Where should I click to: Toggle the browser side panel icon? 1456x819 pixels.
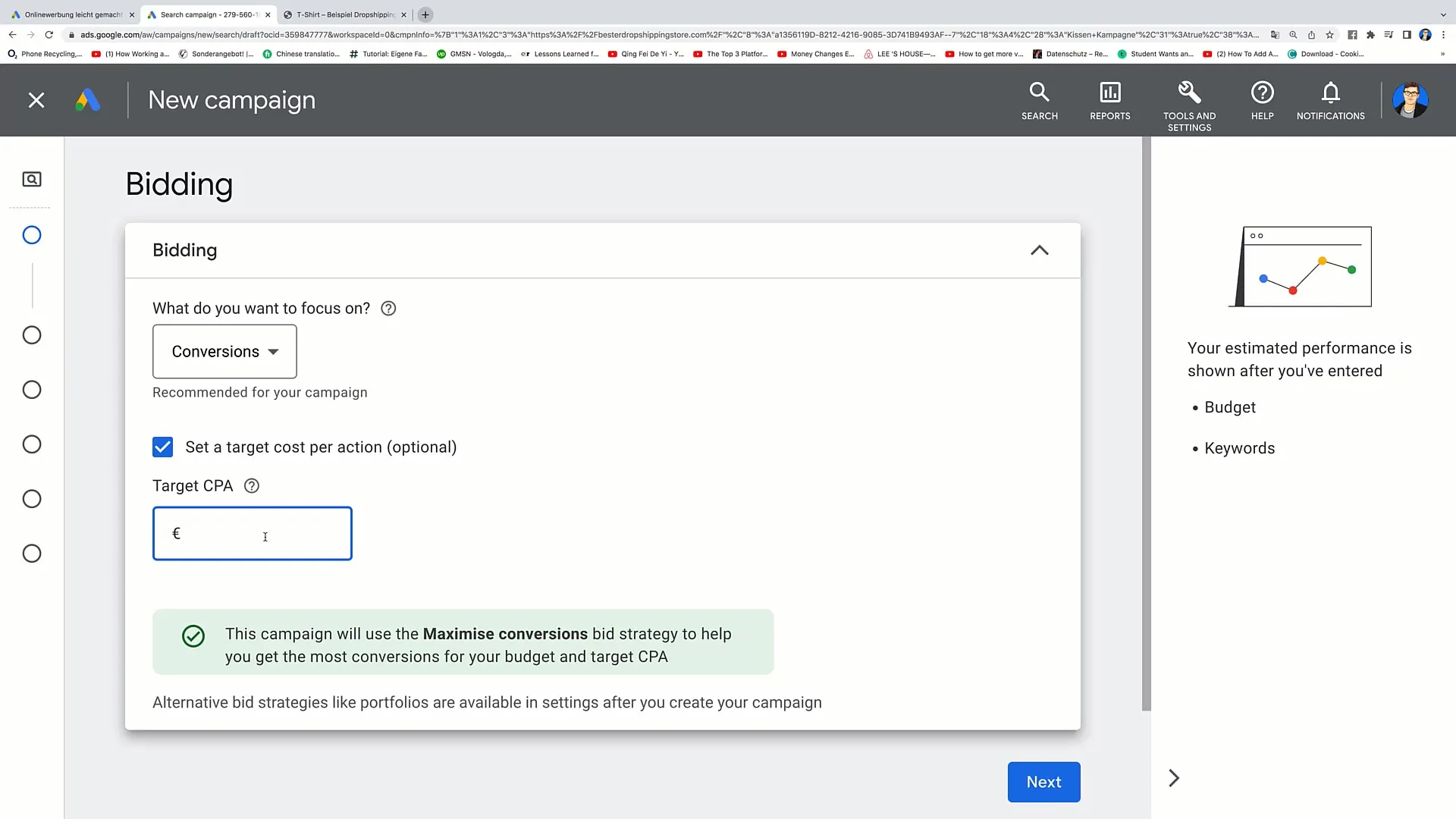coord(1407,35)
